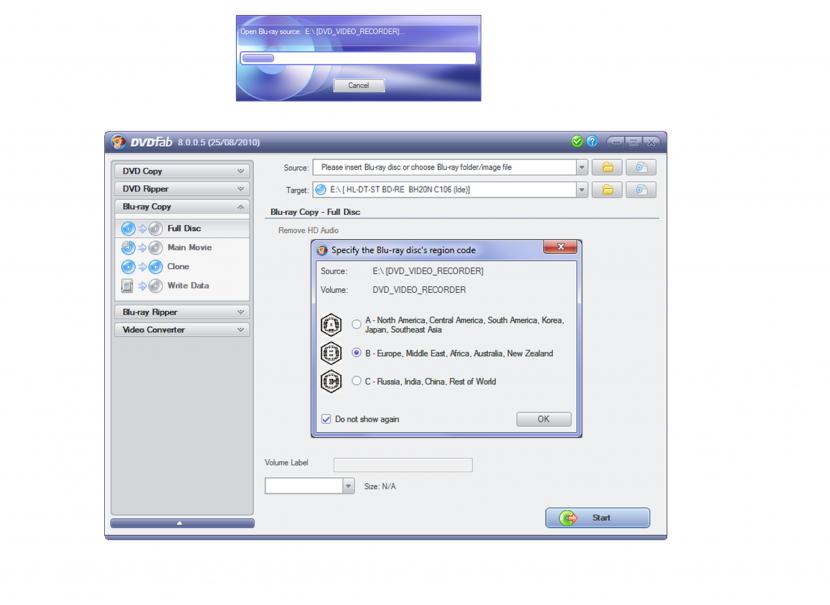The height and width of the screenshot is (605, 830).
Task: Open help via blue question mark icon
Action: point(592,141)
